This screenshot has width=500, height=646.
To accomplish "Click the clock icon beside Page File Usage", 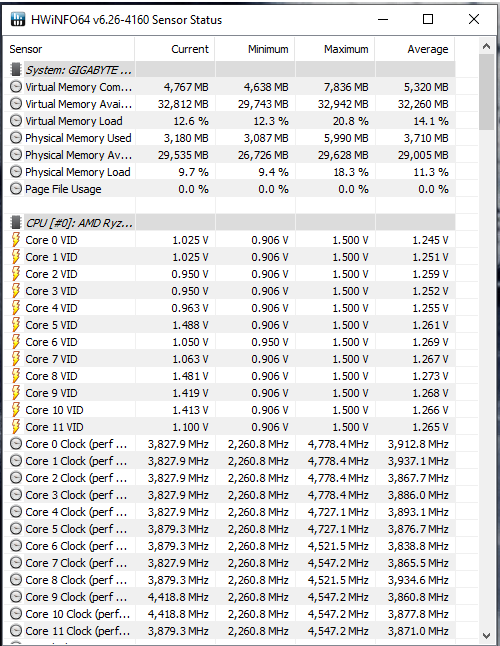I will [x=16, y=189].
